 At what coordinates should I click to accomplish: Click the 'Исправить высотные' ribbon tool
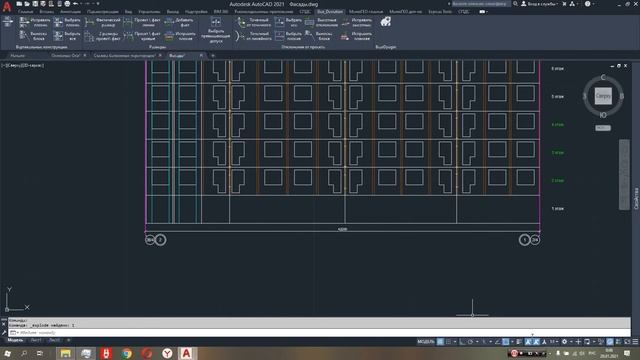click(x=357, y=22)
